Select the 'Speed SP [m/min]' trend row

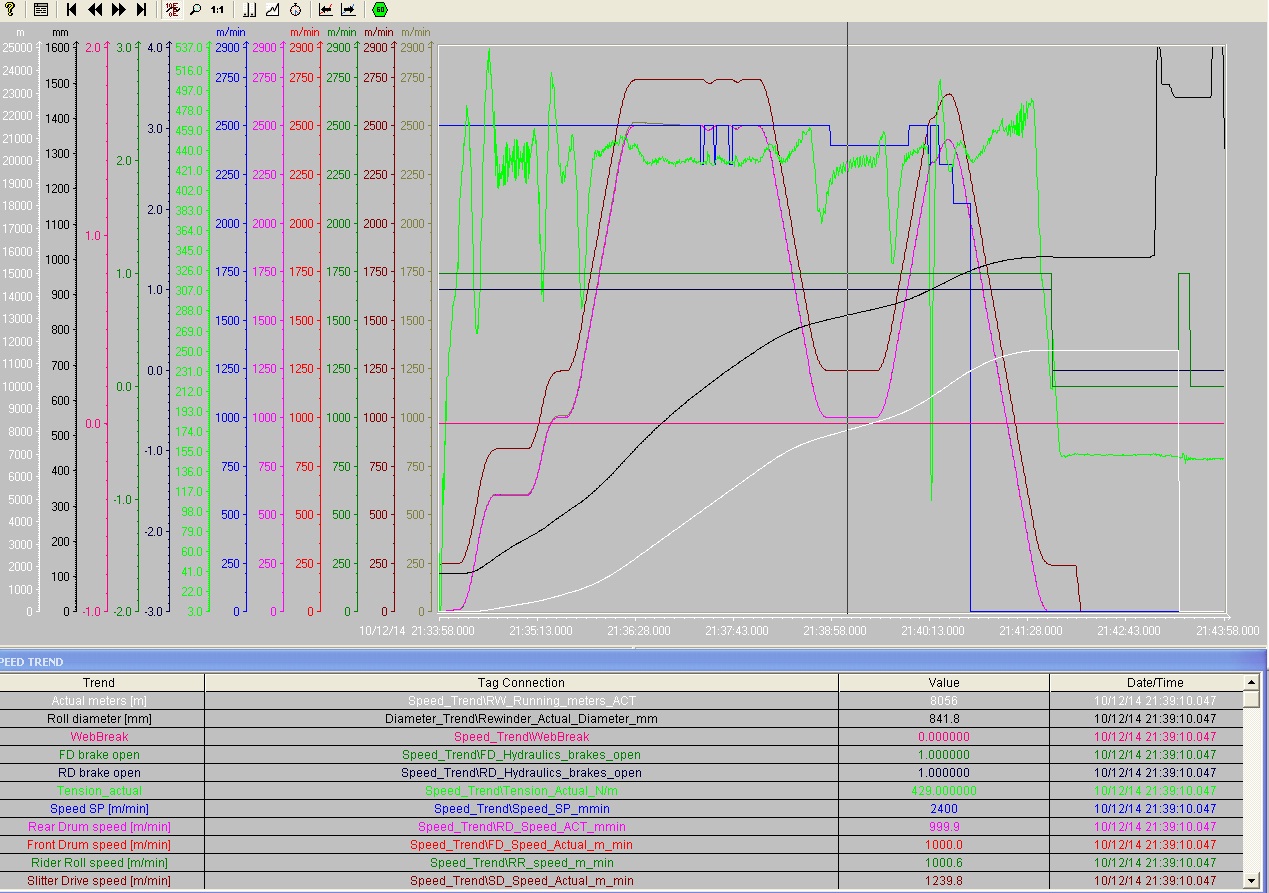click(621, 809)
